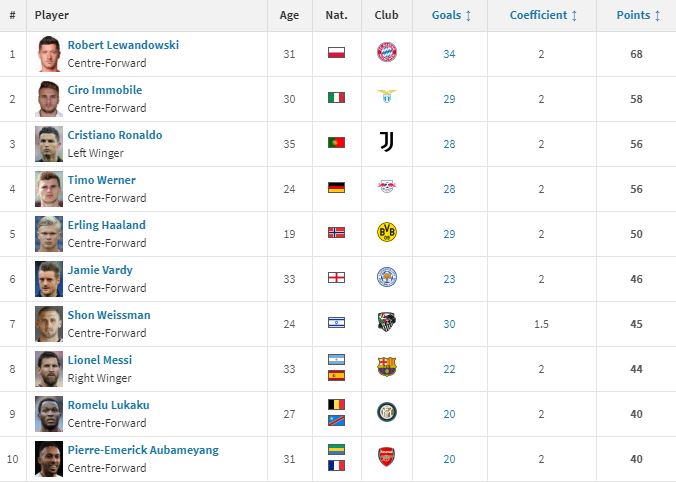676x482 pixels.
Task: Click Jamie Vardy's player photo
Action: pos(49,279)
